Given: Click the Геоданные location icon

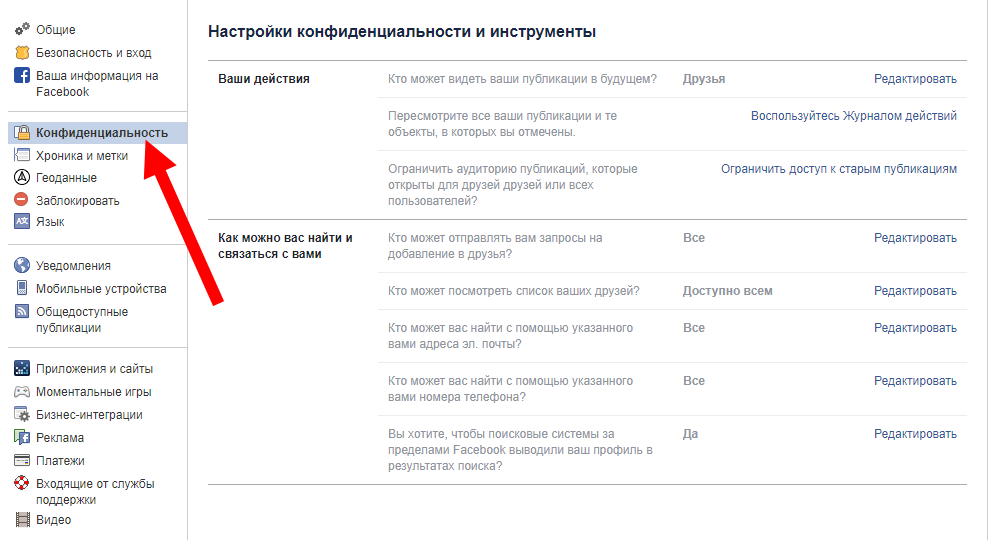Looking at the screenshot, I should click(x=22, y=178).
